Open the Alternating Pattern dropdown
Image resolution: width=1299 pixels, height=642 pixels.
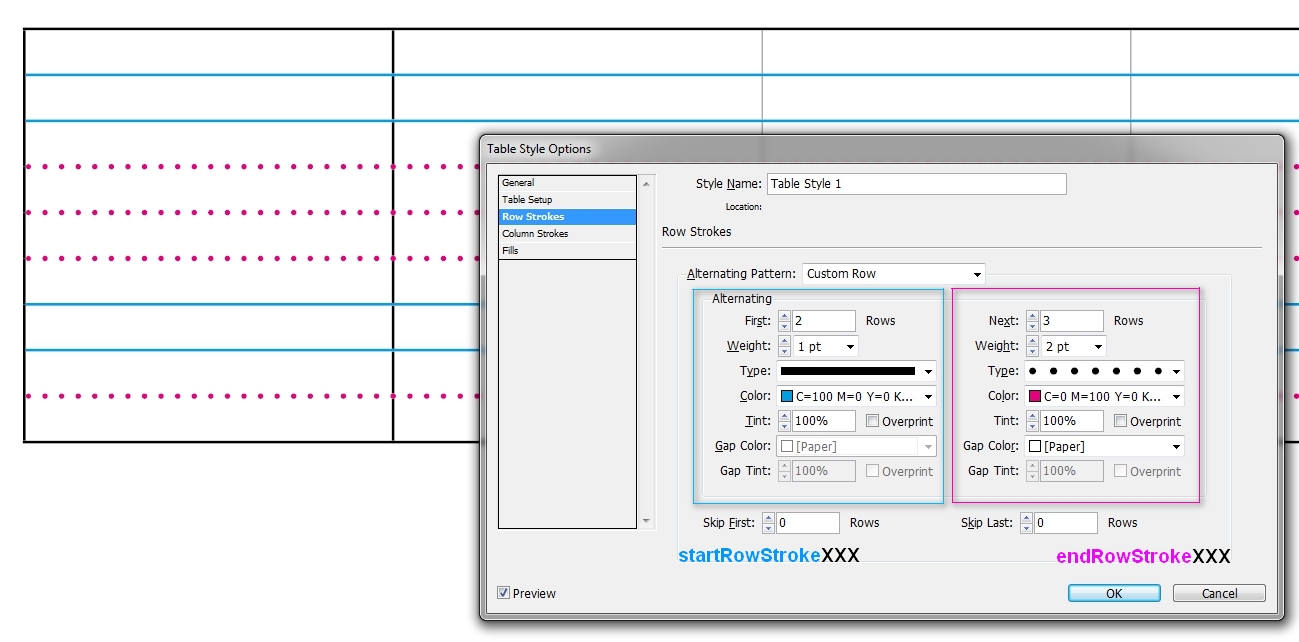893,274
